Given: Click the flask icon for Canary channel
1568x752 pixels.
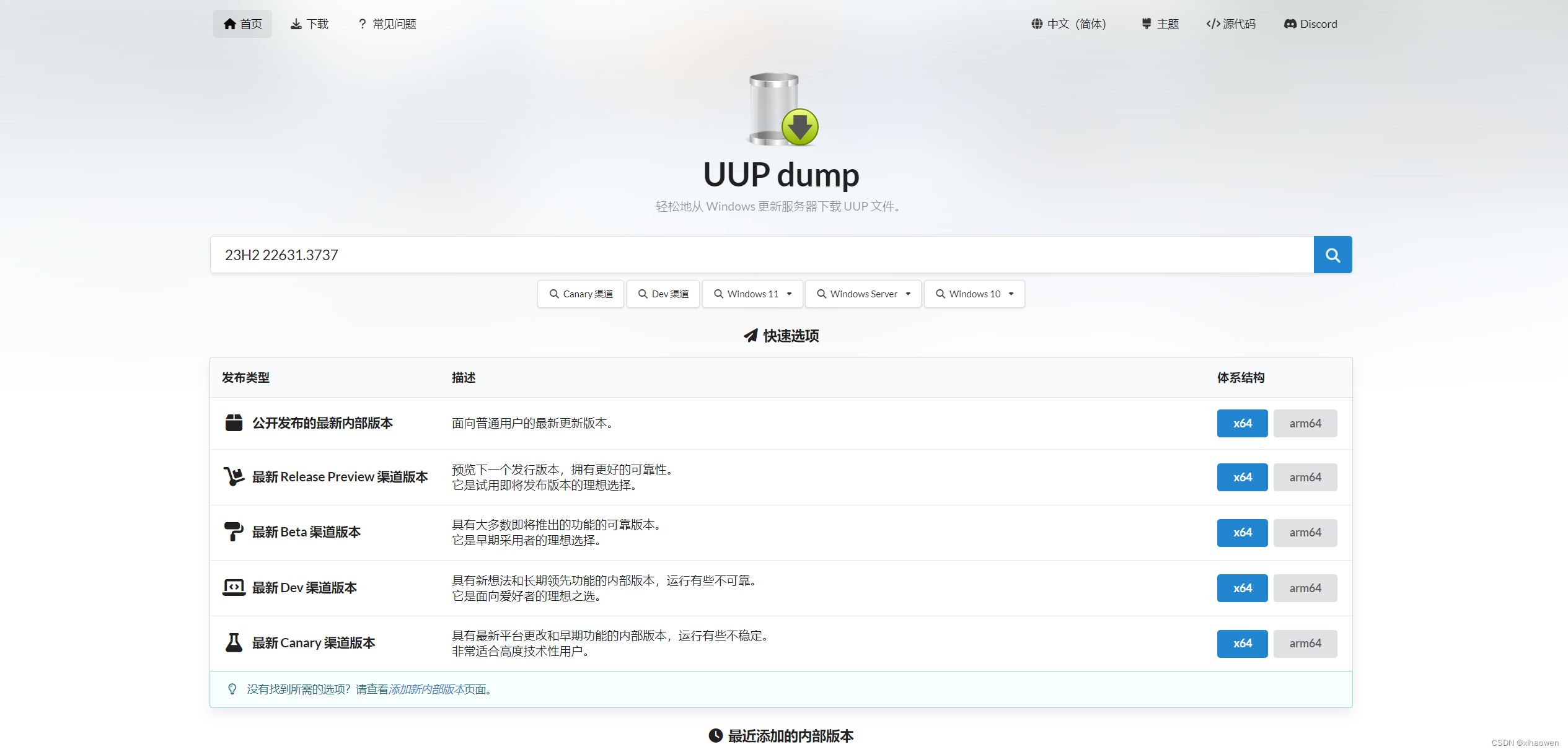Looking at the screenshot, I should tap(234, 643).
